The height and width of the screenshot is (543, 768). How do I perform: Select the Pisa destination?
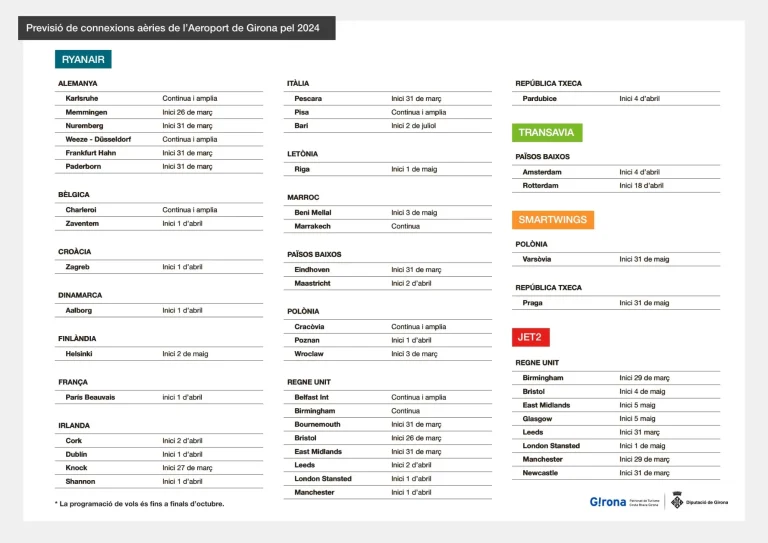[301, 112]
